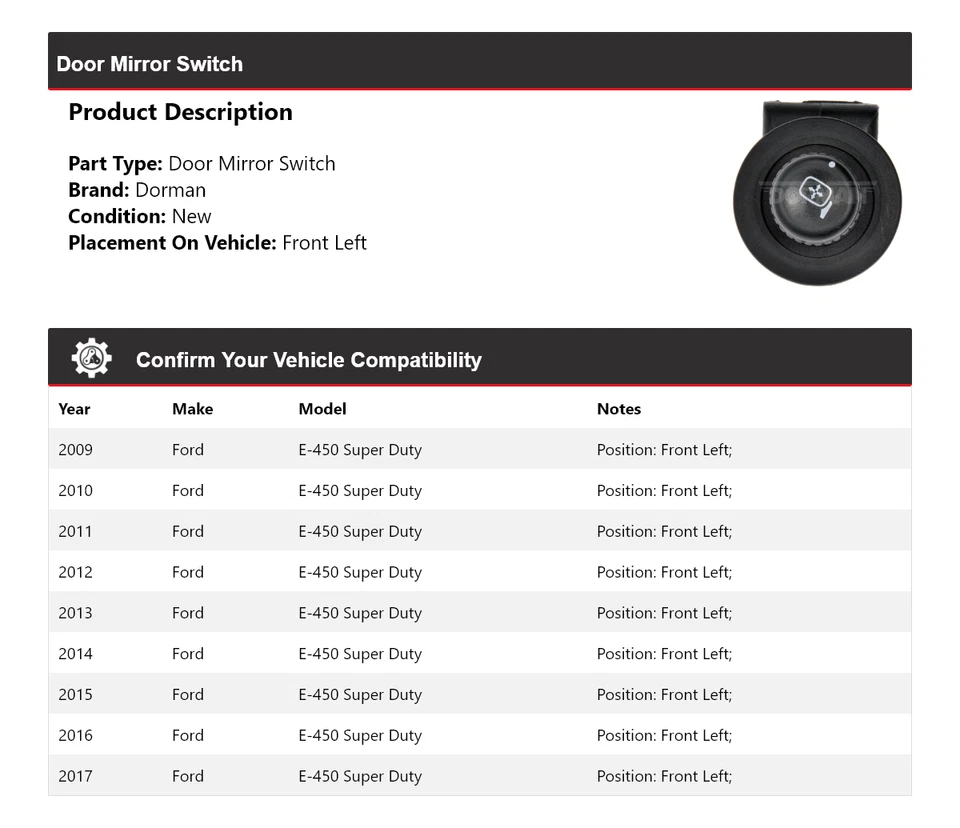Viewport: 960px width, 828px height.
Task: Click the E-450 Super Duty model in 2016 row
Action: (x=360, y=736)
